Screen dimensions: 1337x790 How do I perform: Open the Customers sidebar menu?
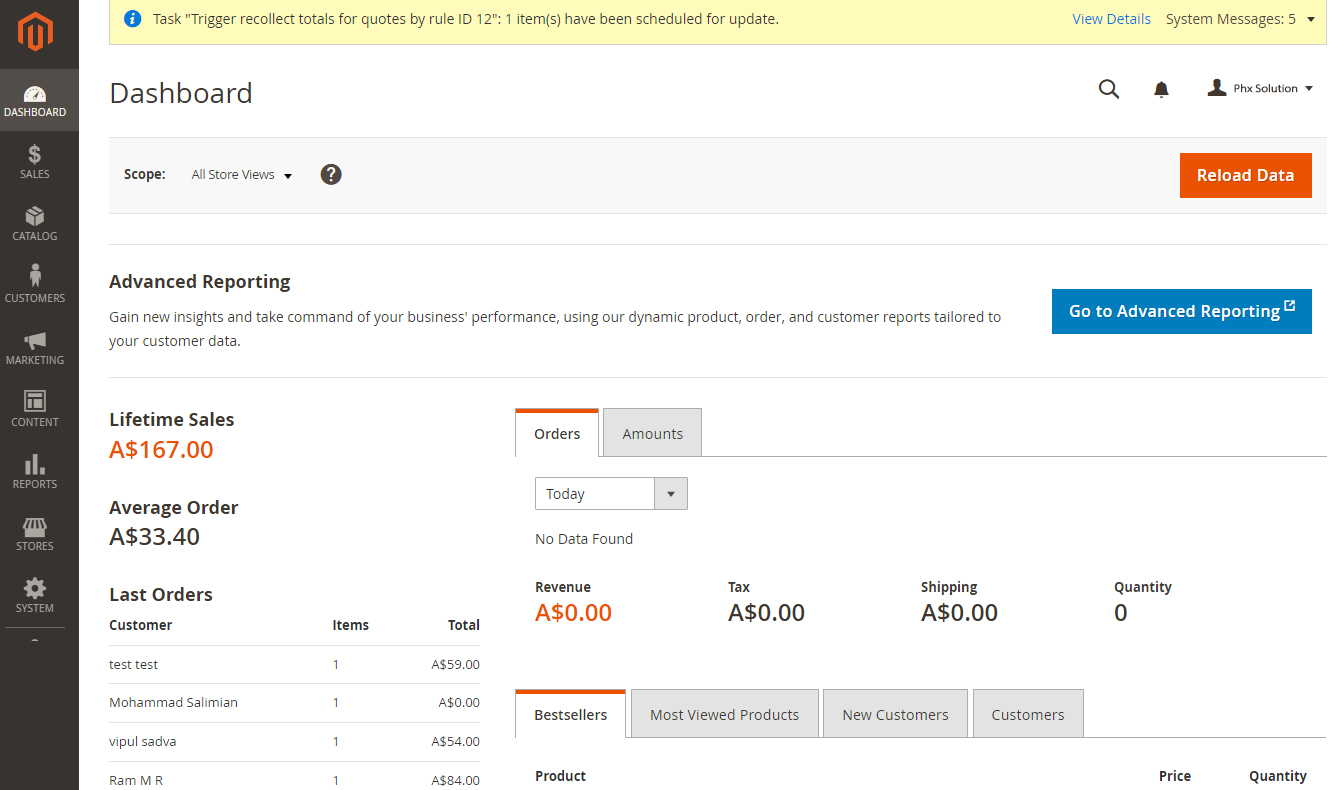click(x=35, y=286)
